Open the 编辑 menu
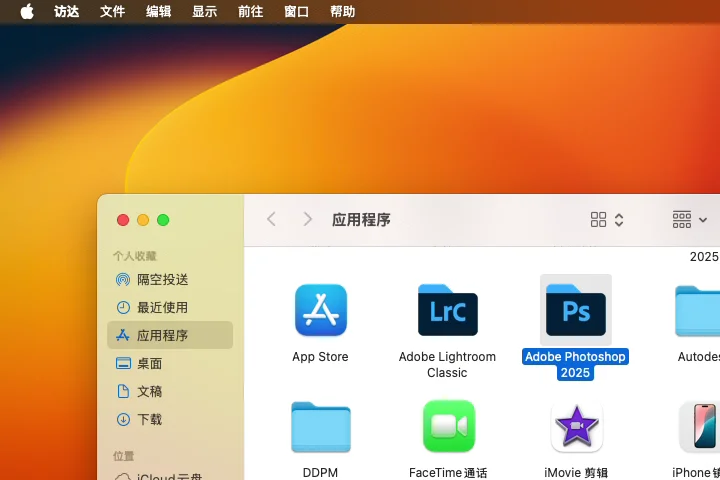Viewport: 720px width, 480px height. coord(158,11)
